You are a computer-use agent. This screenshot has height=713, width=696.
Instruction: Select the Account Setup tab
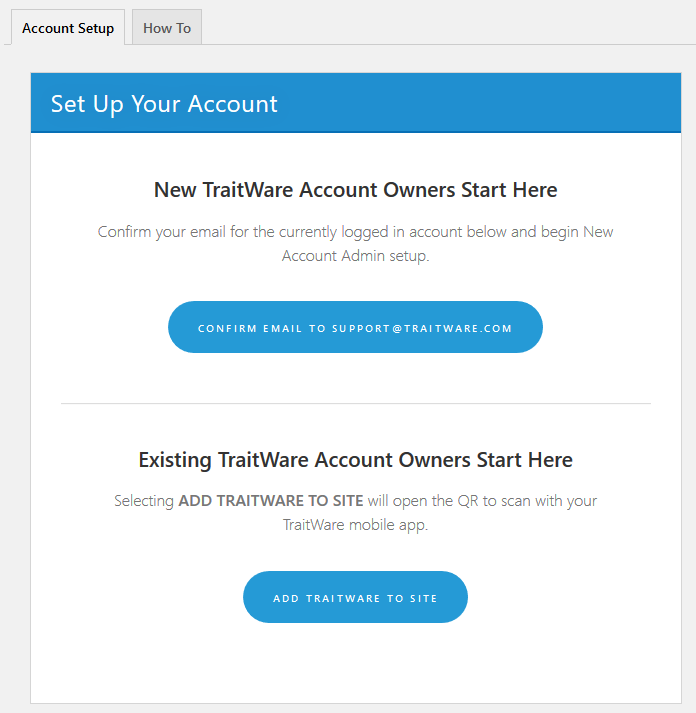68,27
